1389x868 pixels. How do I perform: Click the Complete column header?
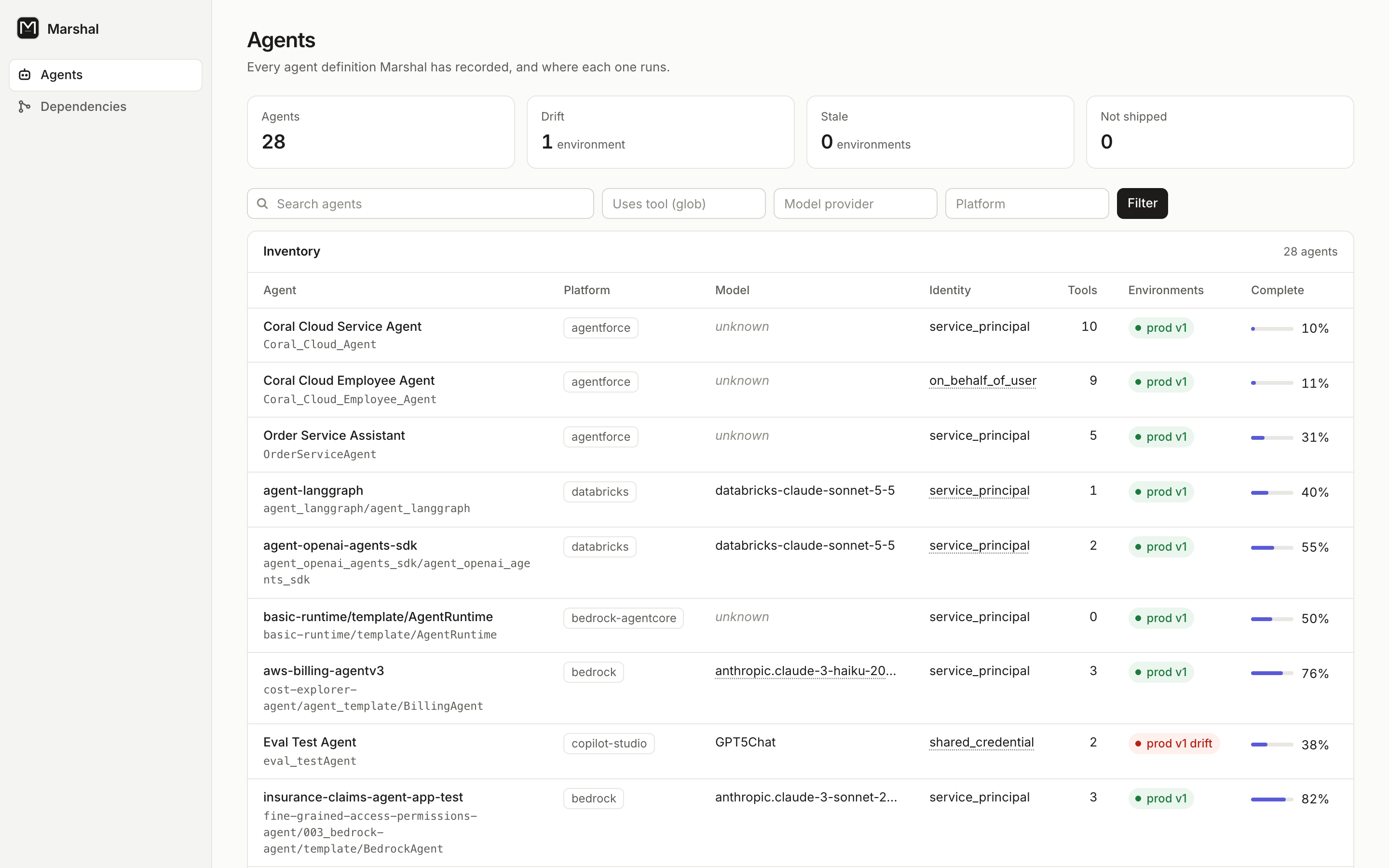pos(1277,290)
